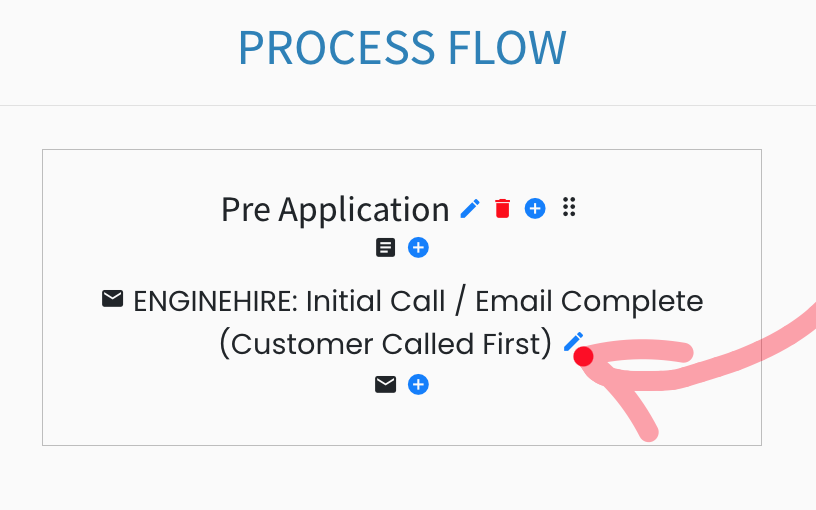Viewport: 816px width, 510px height.
Task: Edit the Customer Called First step with pencil
Action: tap(573, 342)
